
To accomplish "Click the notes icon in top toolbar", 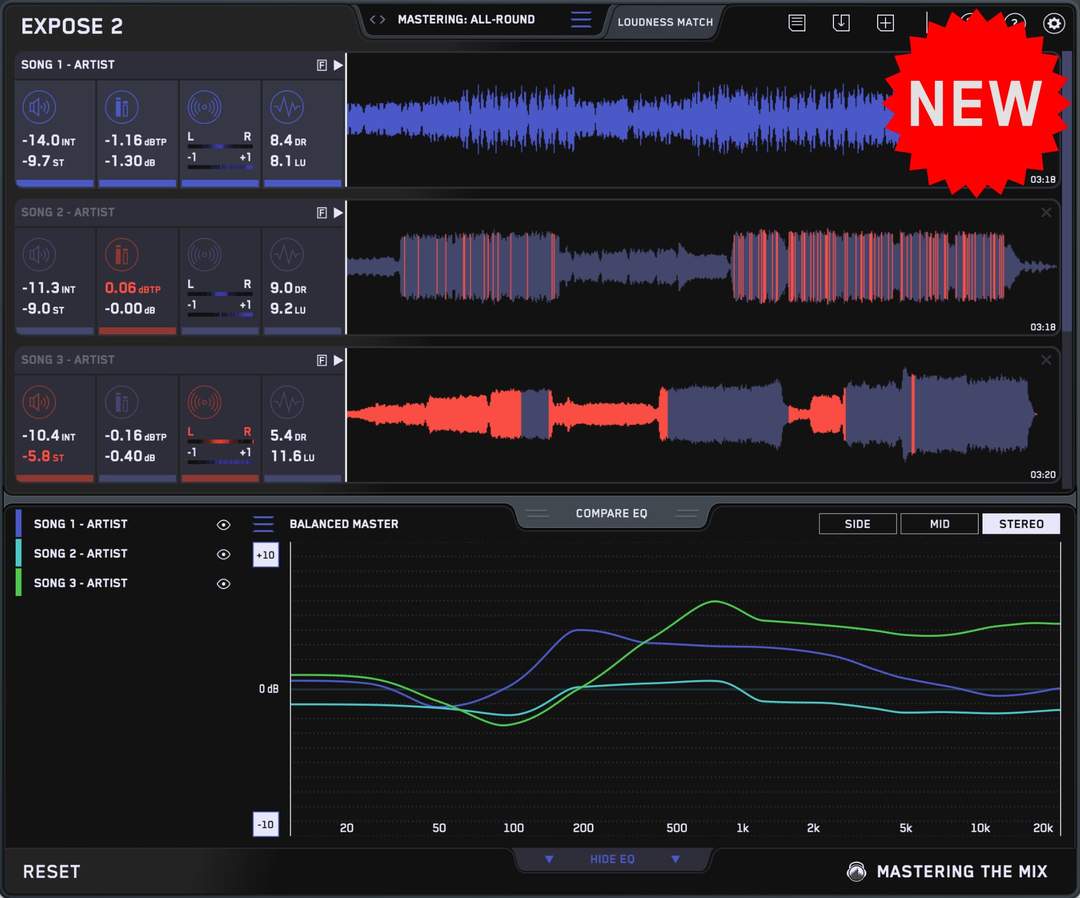I will pyautogui.click(x=797, y=23).
